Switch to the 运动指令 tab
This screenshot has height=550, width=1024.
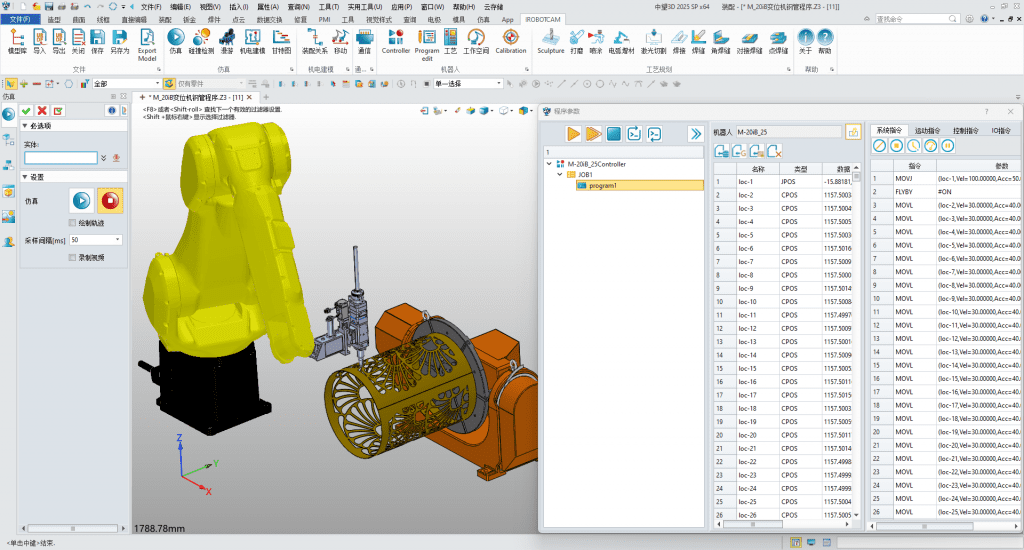click(927, 130)
